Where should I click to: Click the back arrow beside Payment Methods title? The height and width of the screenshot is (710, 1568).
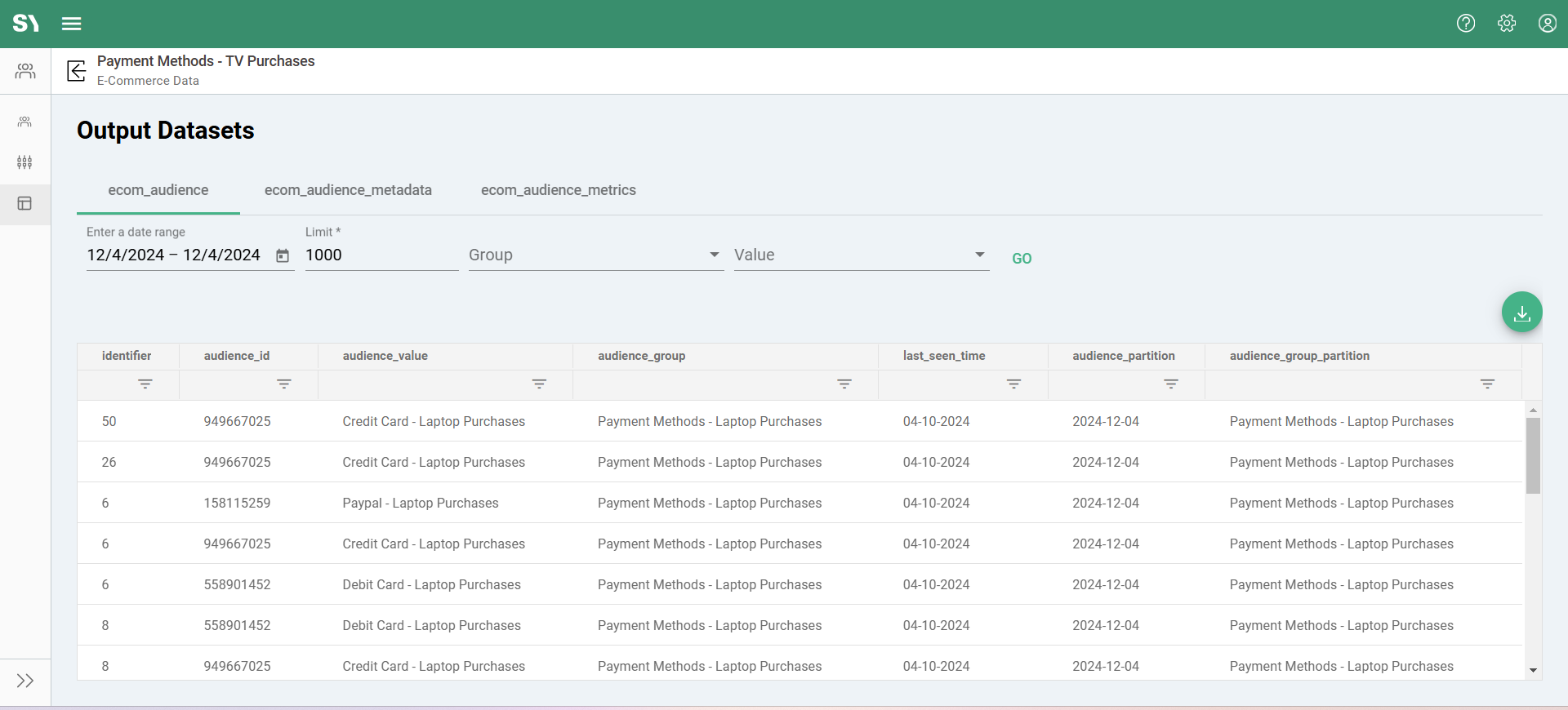77,71
